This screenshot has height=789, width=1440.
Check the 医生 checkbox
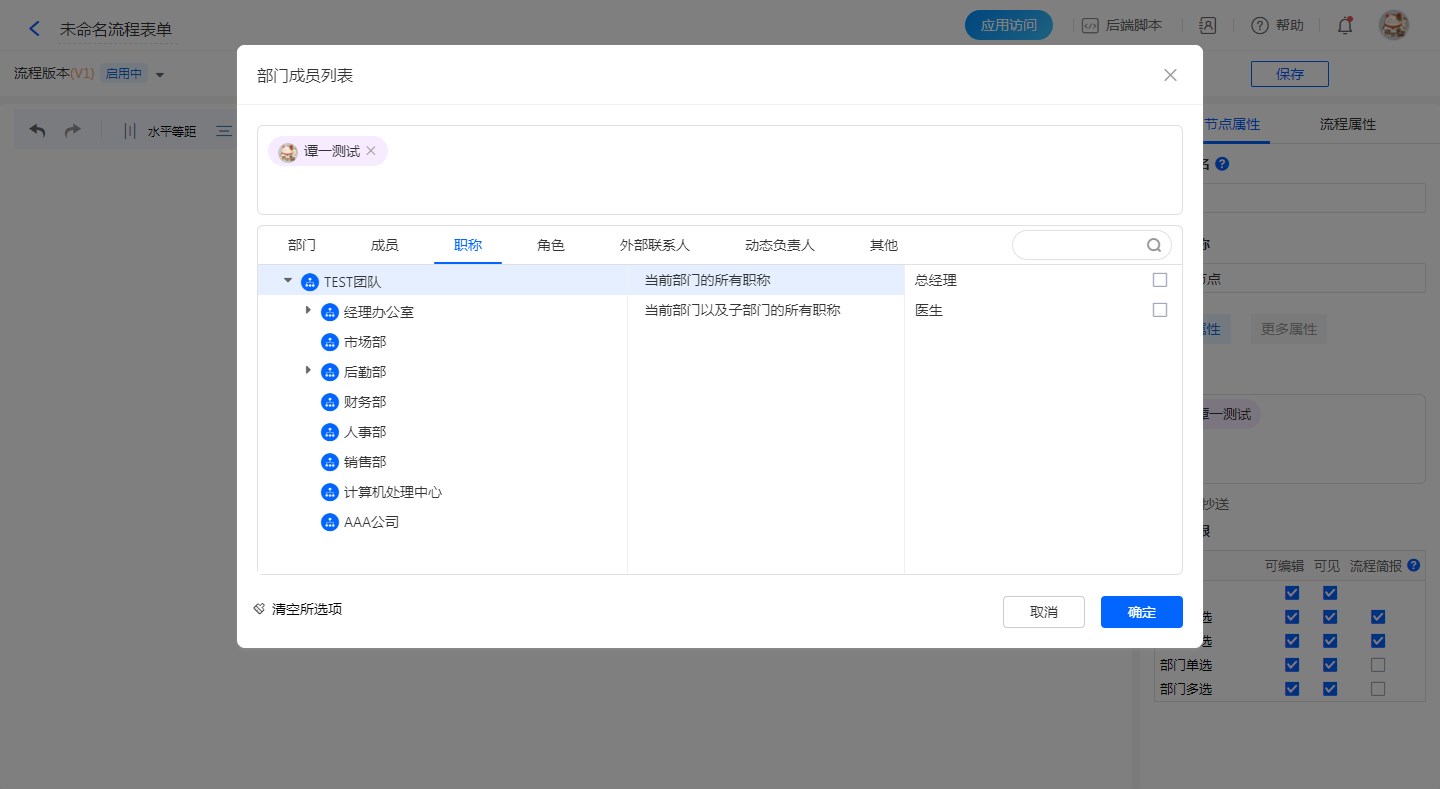1160,310
